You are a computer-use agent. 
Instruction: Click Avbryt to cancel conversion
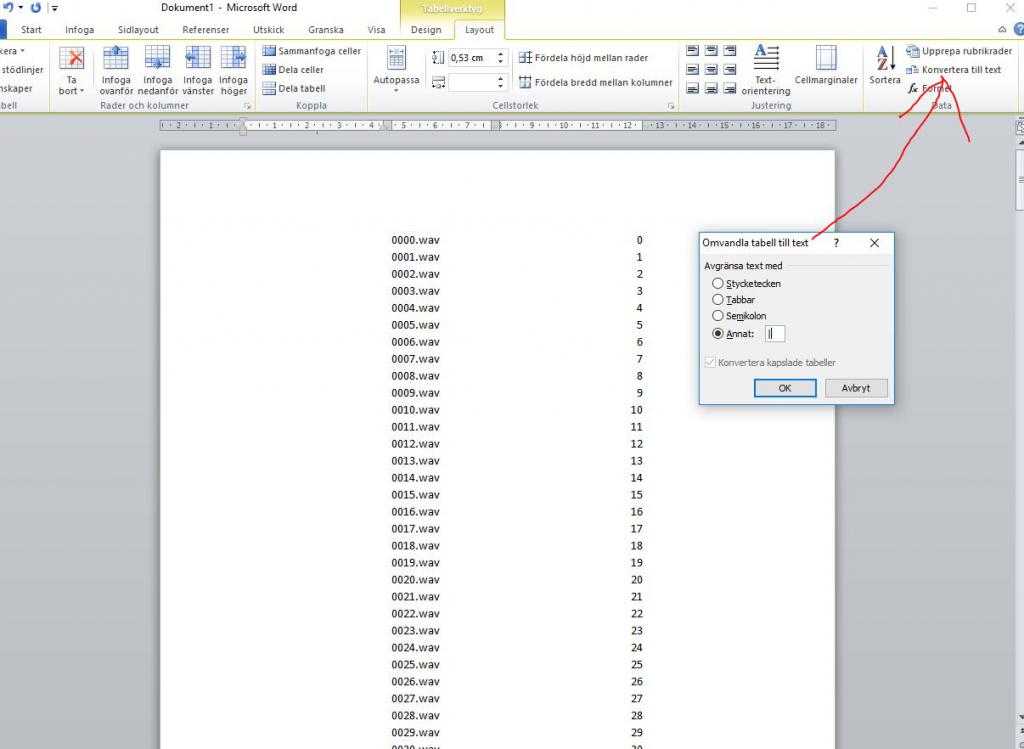pyautogui.click(x=856, y=388)
